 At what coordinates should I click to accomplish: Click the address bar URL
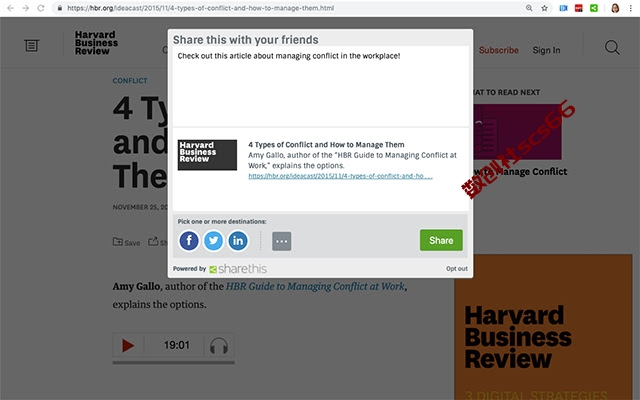pos(200,8)
